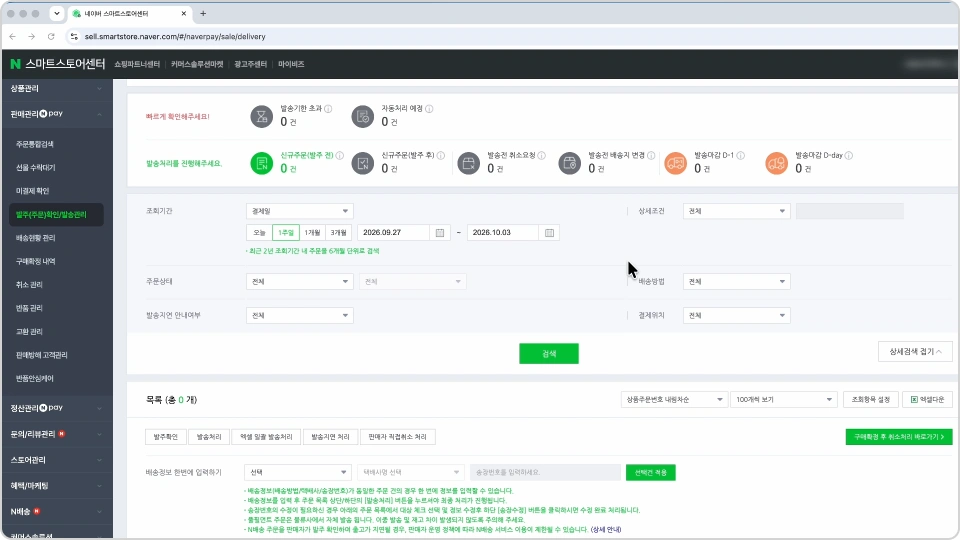Open info tooltip next to 발송기한 초과

(x=328, y=108)
